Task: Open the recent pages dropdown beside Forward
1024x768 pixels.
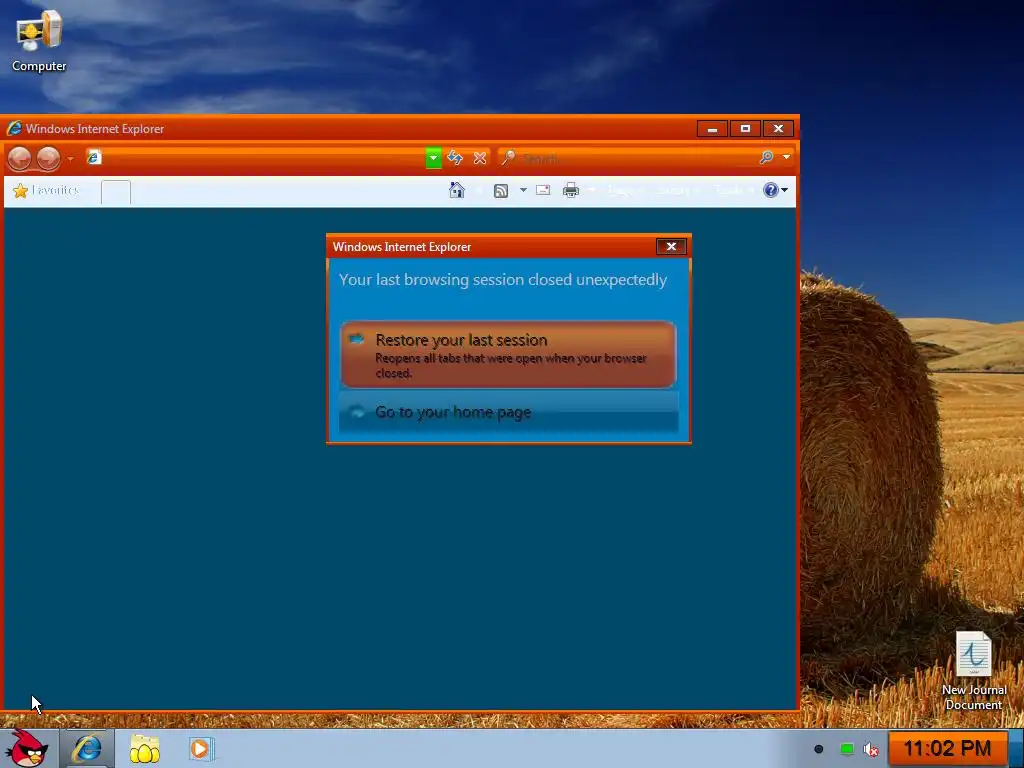Action: pos(70,159)
